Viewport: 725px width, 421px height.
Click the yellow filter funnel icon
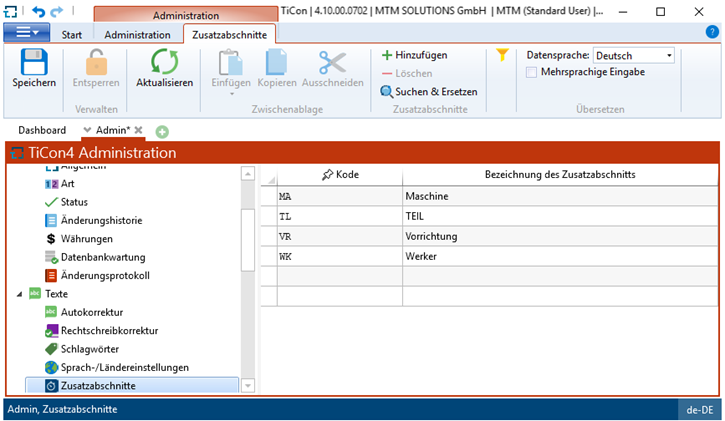tap(502, 55)
